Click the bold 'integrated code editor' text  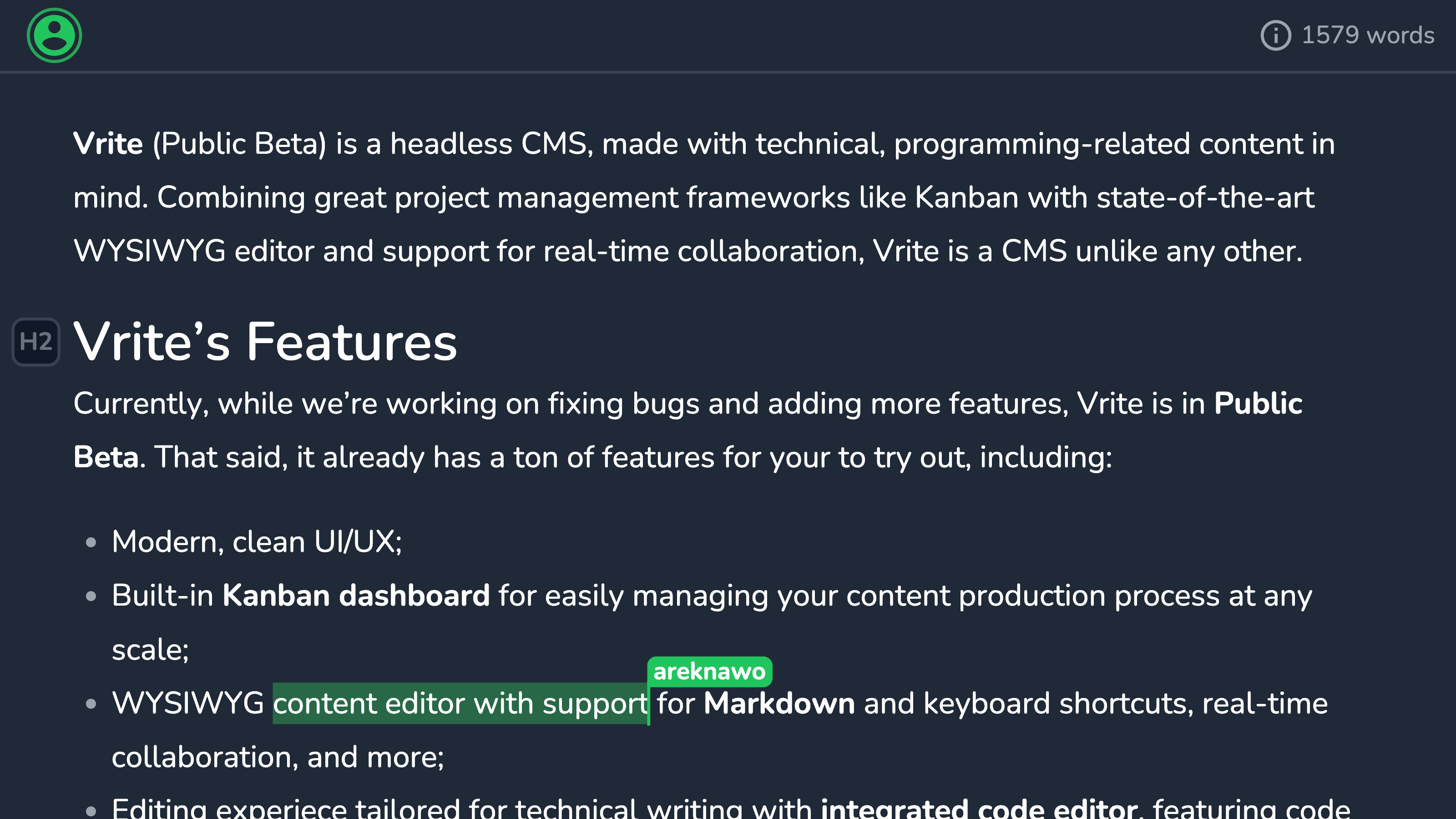pyautogui.click(x=979, y=807)
